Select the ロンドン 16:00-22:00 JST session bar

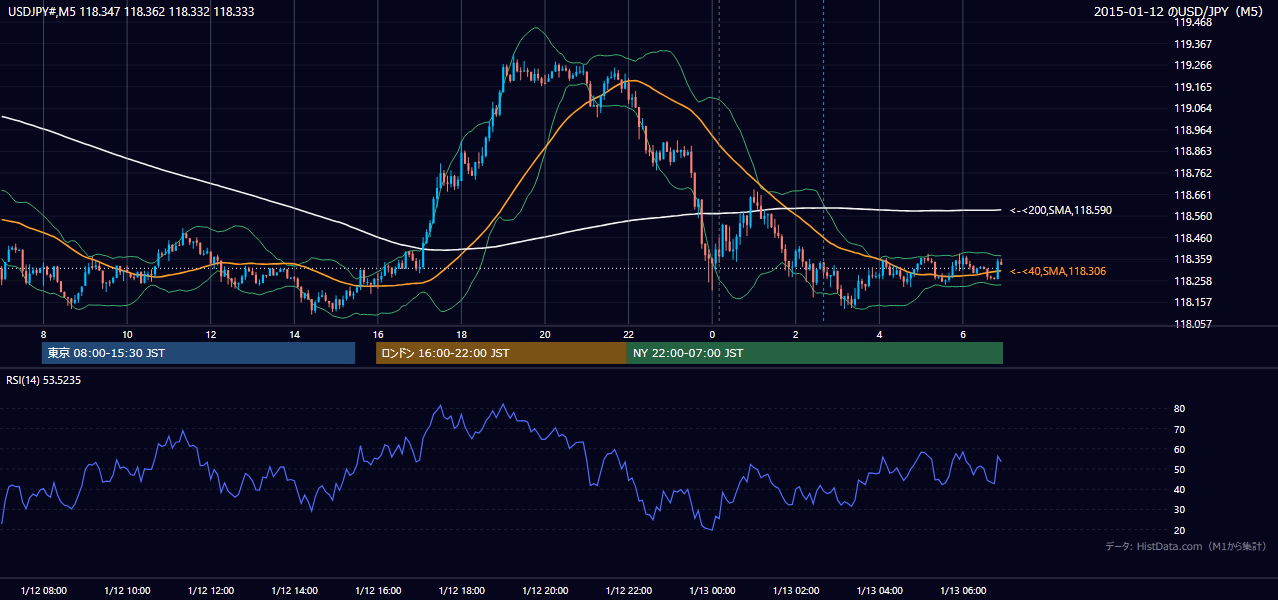coord(501,353)
